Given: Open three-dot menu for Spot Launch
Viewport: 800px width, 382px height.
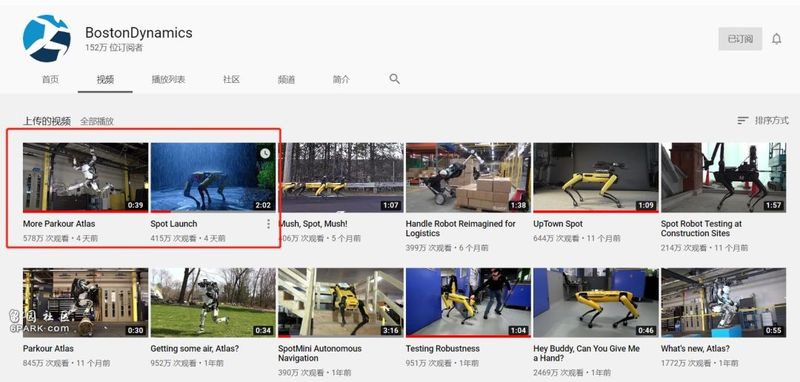Looking at the screenshot, I should [268, 224].
